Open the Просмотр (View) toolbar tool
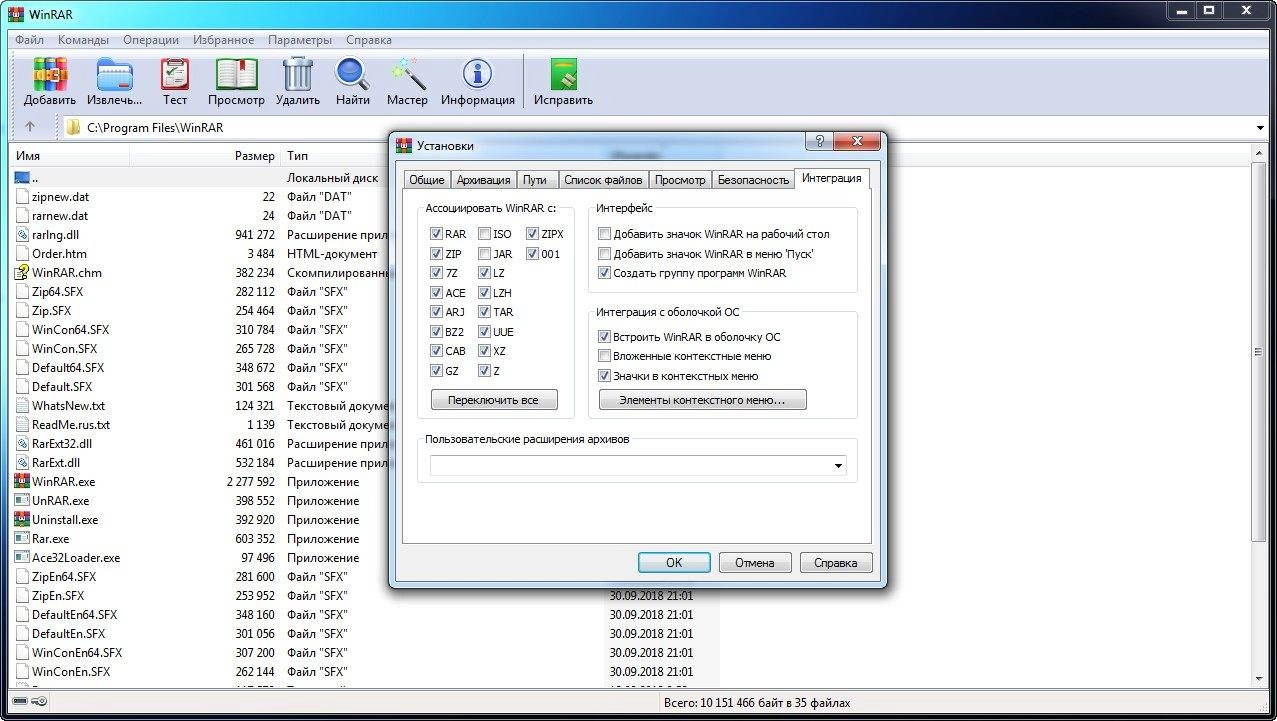Screen dimensions: 1277x721 pyautogui.click(x=236, y=76)
